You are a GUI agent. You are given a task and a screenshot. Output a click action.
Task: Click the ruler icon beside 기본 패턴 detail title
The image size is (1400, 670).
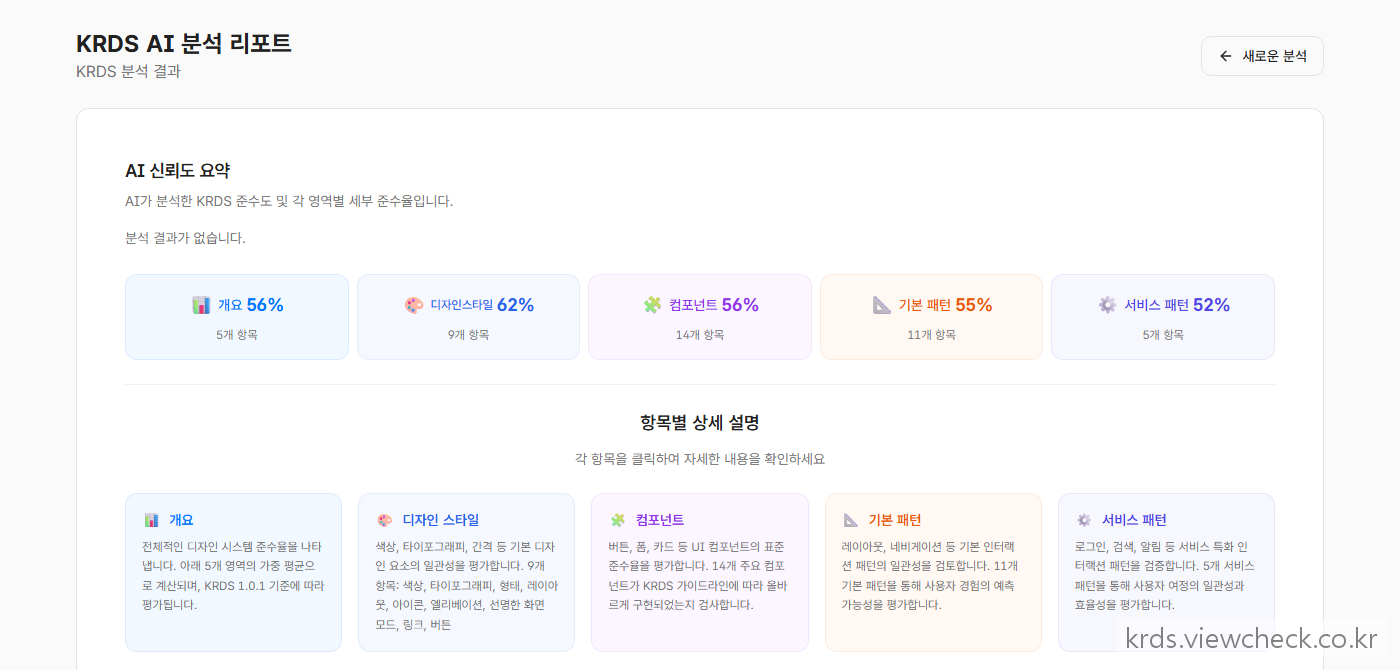851,520
